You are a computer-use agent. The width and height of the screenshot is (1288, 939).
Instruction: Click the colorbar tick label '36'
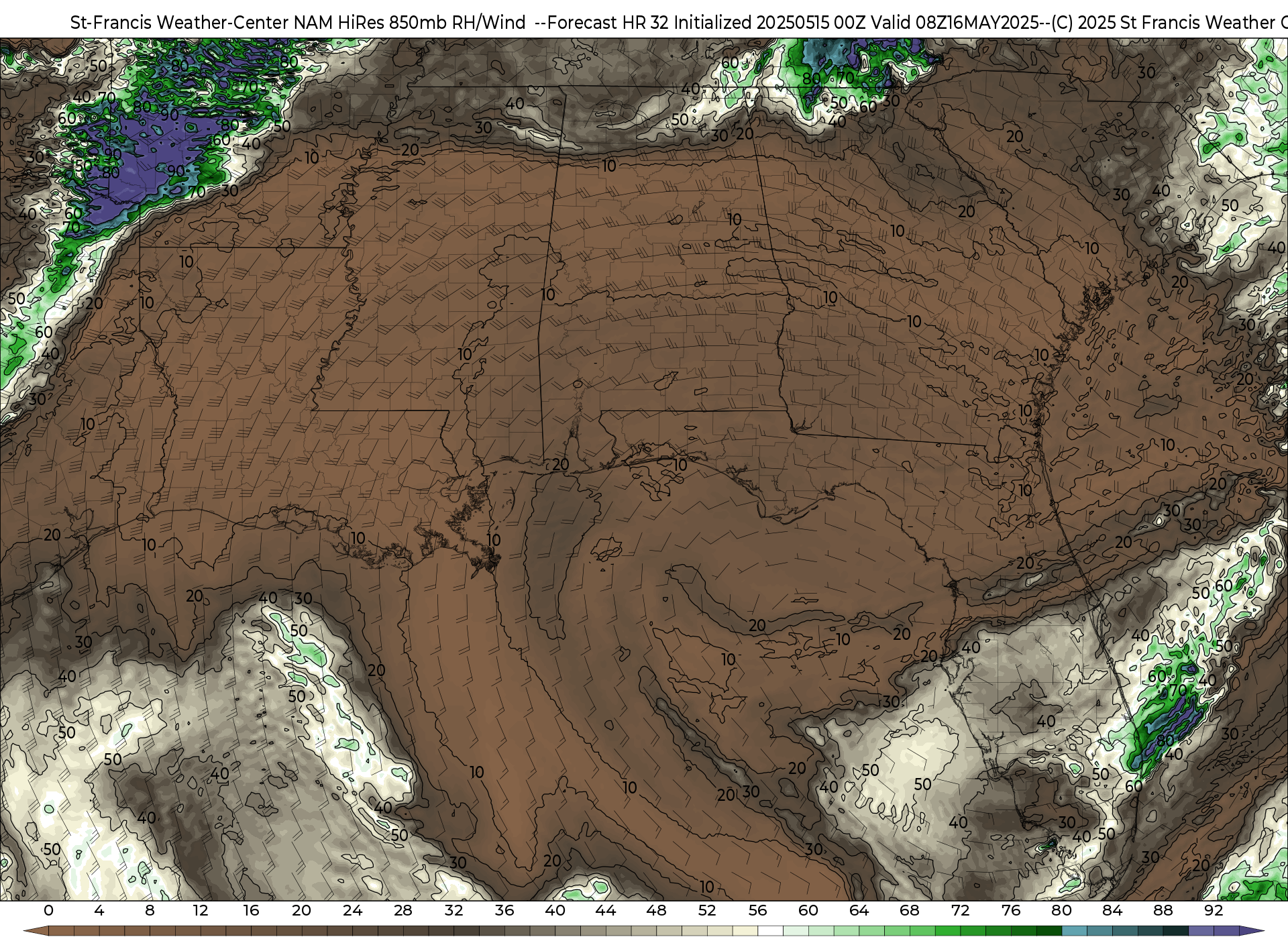tap(504, 910)
